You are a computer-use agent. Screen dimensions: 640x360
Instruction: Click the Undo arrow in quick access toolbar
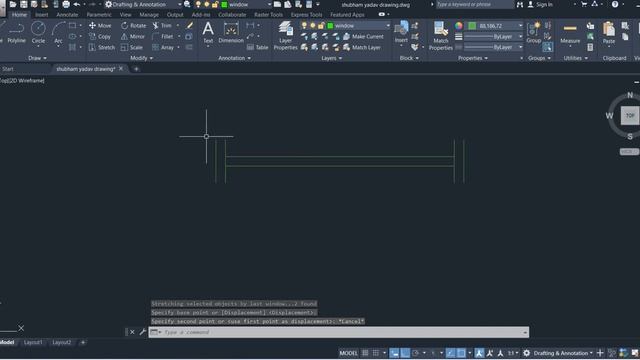[77, 4]
